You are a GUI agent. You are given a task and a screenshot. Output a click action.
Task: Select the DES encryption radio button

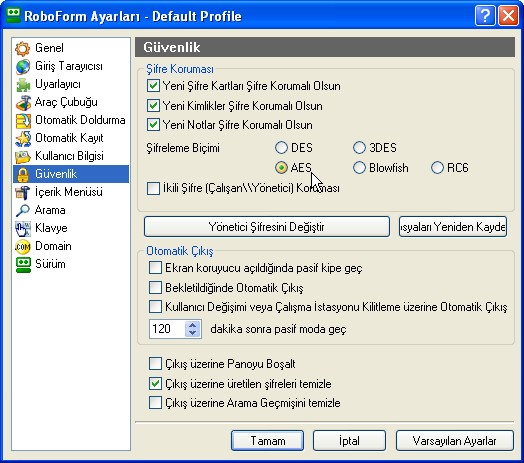point(281,147)
